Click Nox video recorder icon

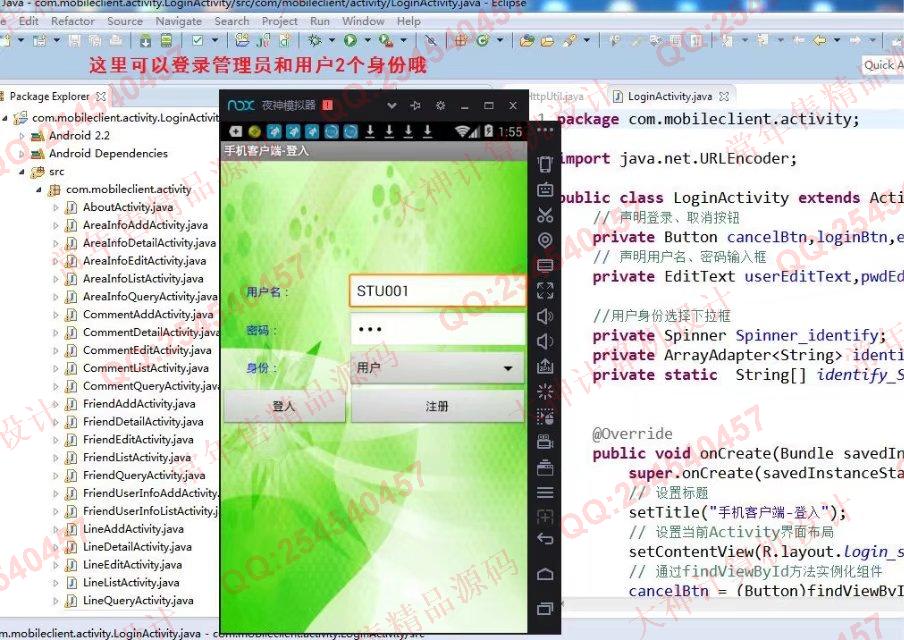(545, 442)
